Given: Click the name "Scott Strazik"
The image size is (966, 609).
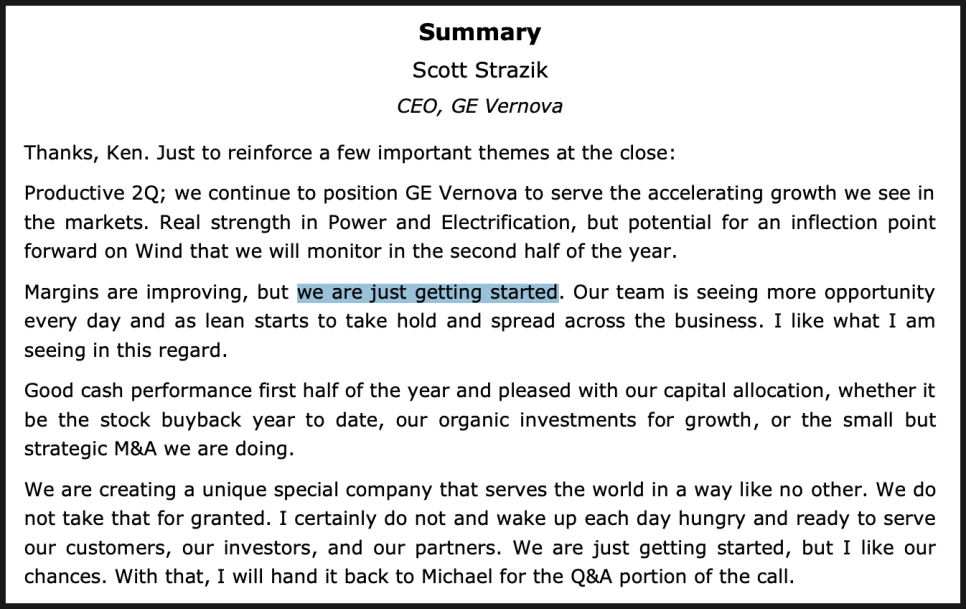Looking at the screenshot, I should (480, 70).
